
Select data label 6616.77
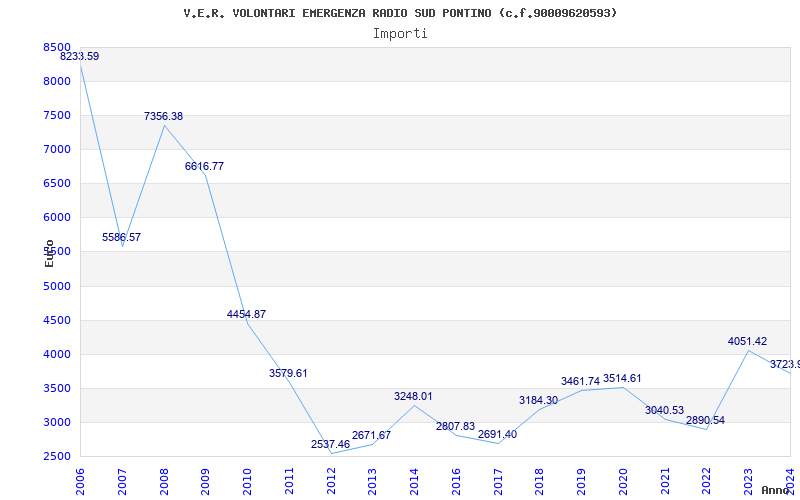(204, 166)
